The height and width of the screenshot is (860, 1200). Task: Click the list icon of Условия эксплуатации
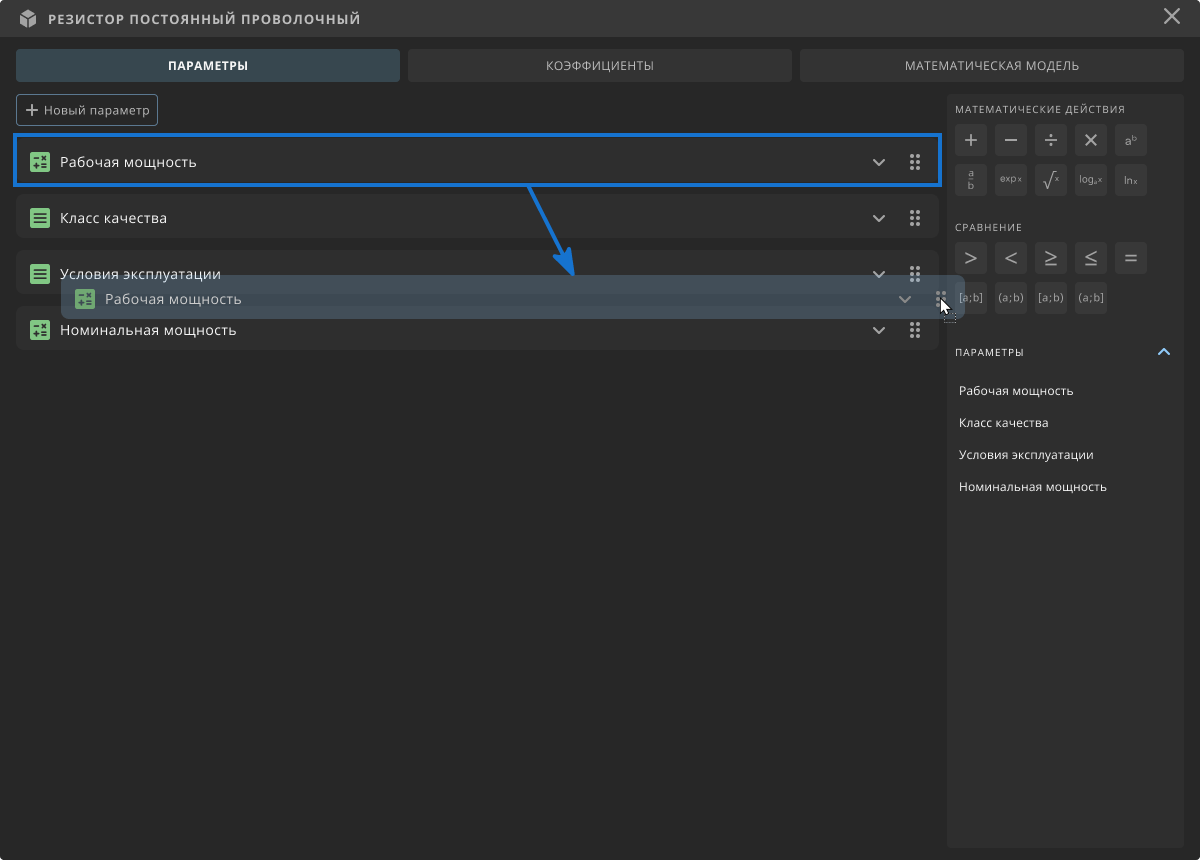[40, 274]
